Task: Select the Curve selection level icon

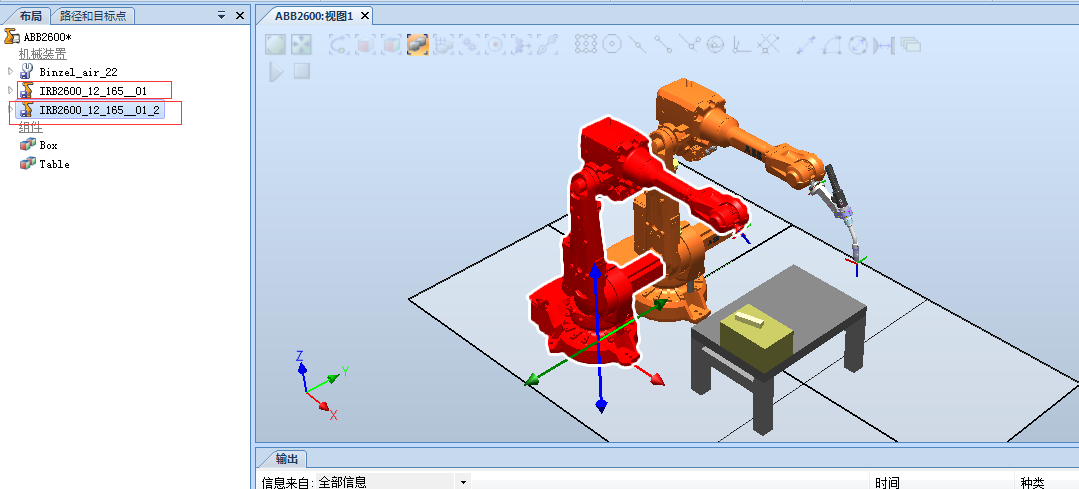Action: 339,45
